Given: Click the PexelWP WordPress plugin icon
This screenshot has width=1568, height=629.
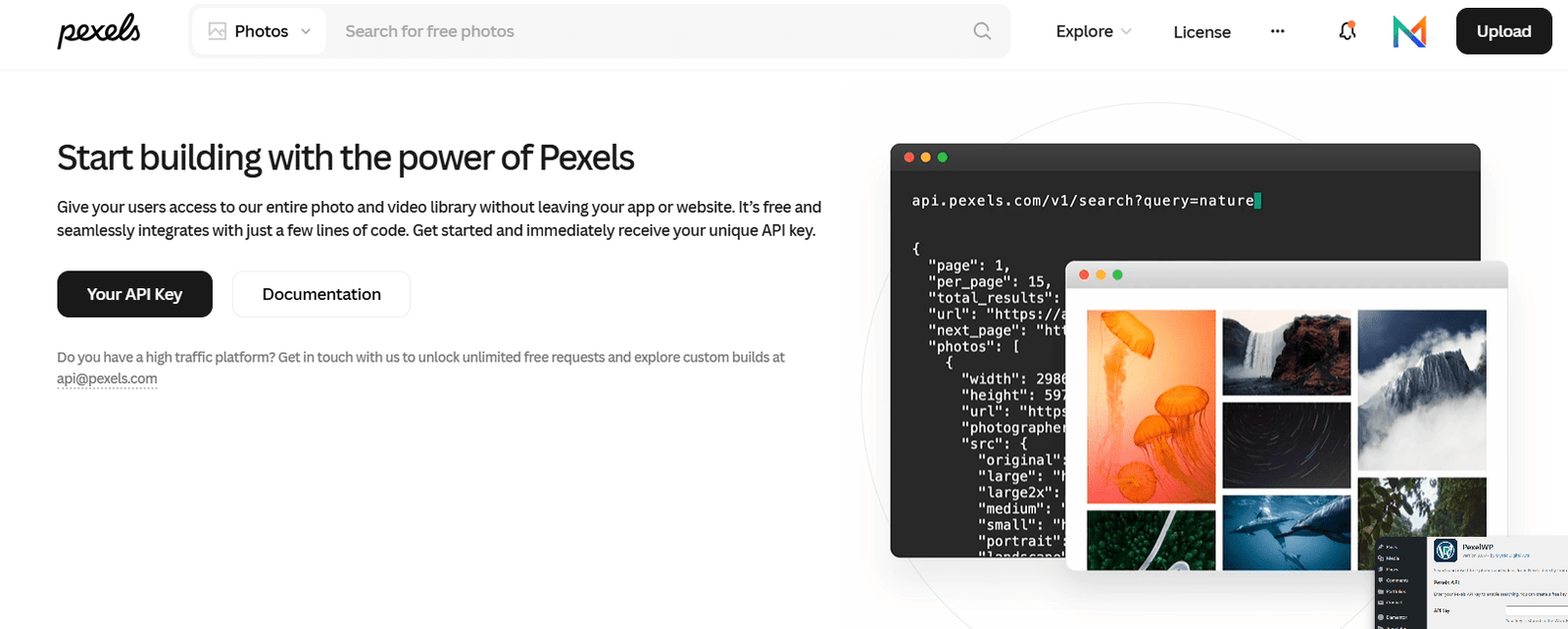Looking at the screenshot, I should [1445, 551].
